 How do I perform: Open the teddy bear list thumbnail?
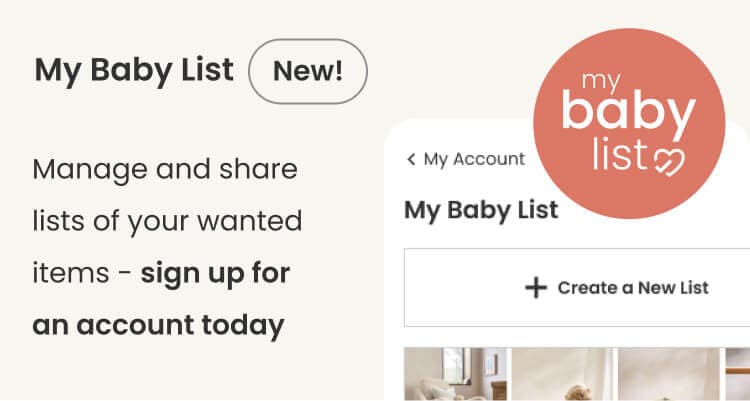pos(561,374)
